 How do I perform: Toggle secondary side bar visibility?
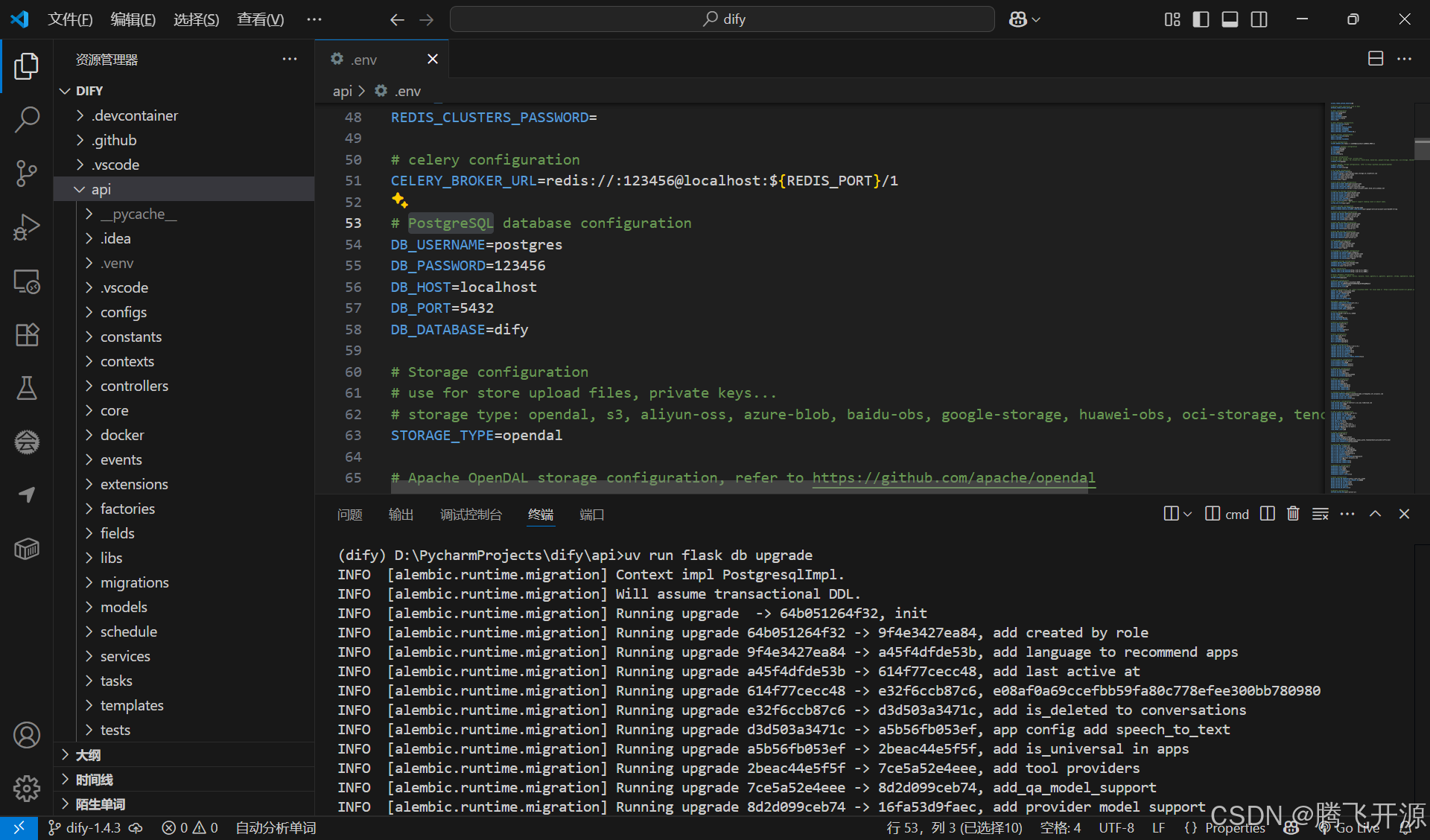1259,19
